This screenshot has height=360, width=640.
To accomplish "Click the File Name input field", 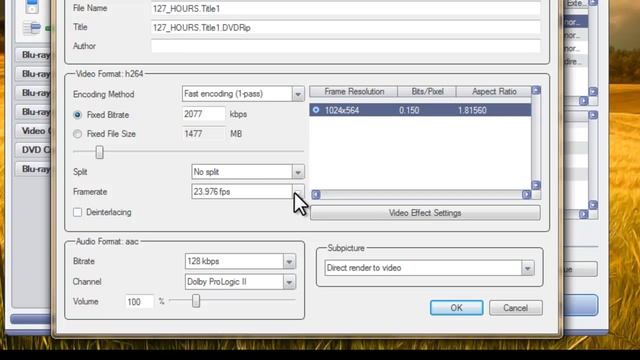I will click(x=346, y=8).
